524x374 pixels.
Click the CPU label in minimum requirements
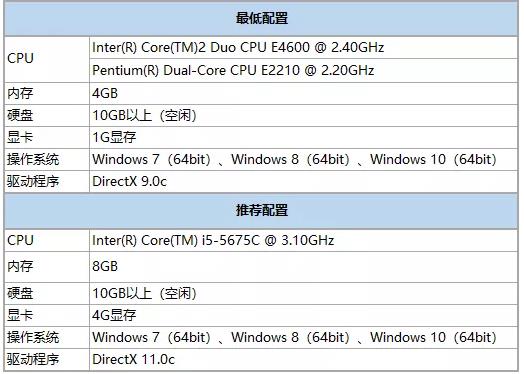coord(20,58)
